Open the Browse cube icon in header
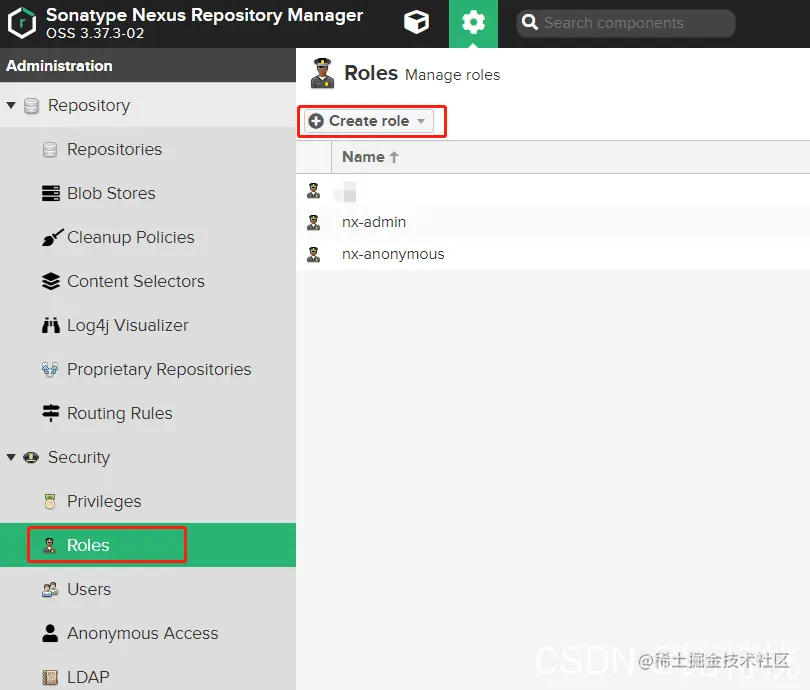810x690 pixels. point(416,23)
